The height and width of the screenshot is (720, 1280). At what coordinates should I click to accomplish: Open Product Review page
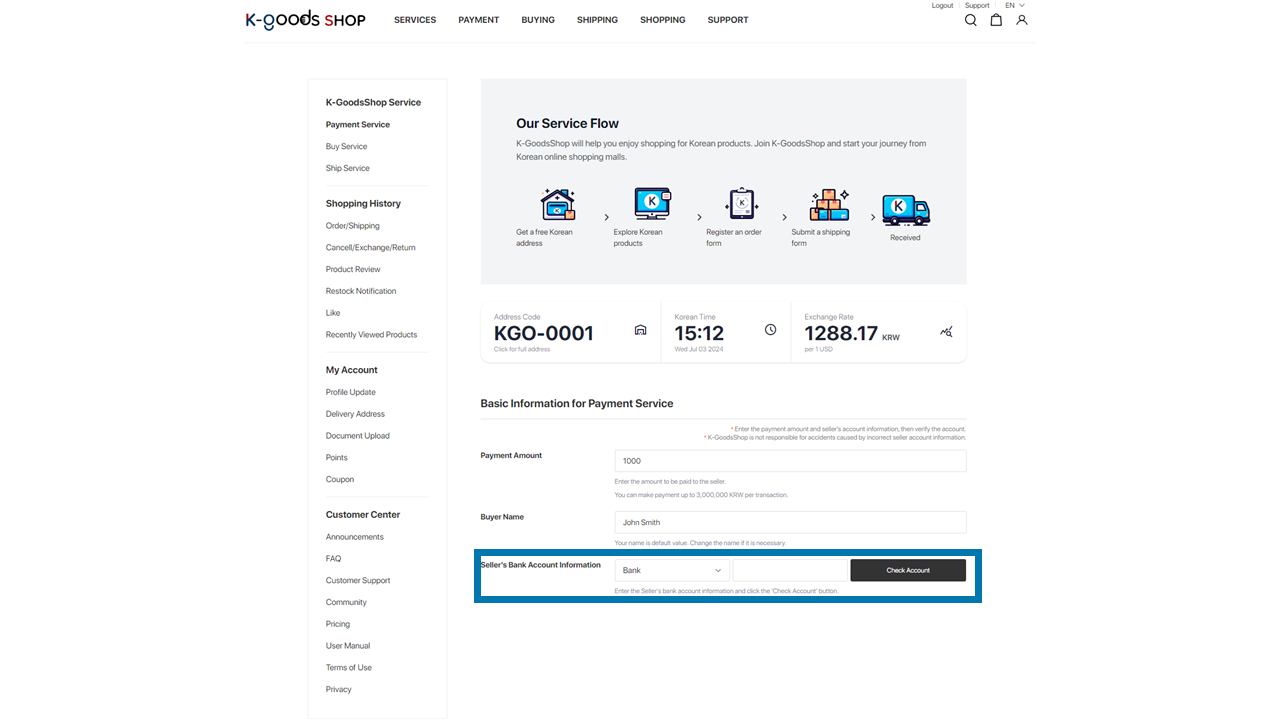(353, 270)
